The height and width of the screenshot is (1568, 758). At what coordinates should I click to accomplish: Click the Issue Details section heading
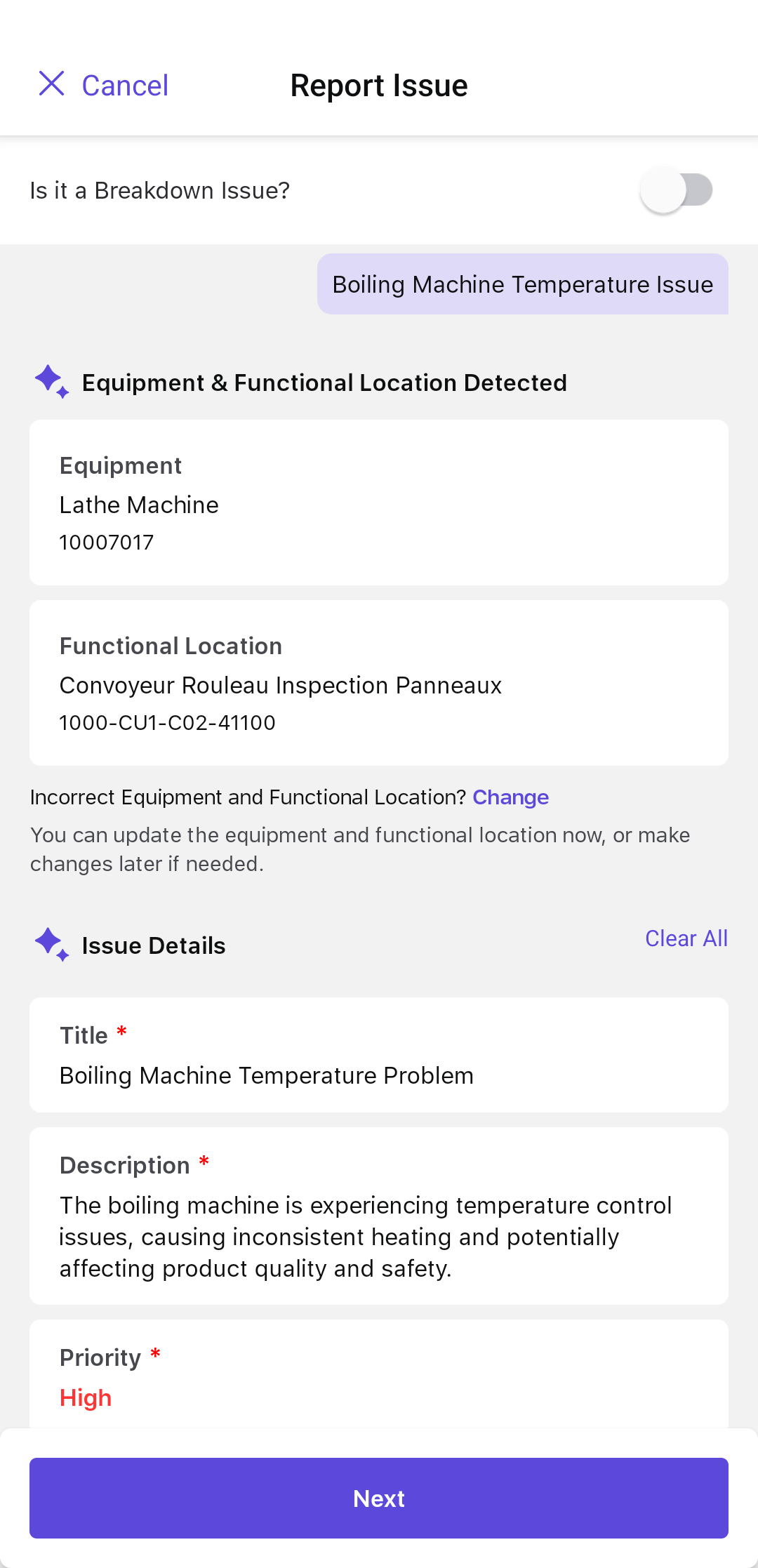154,945
